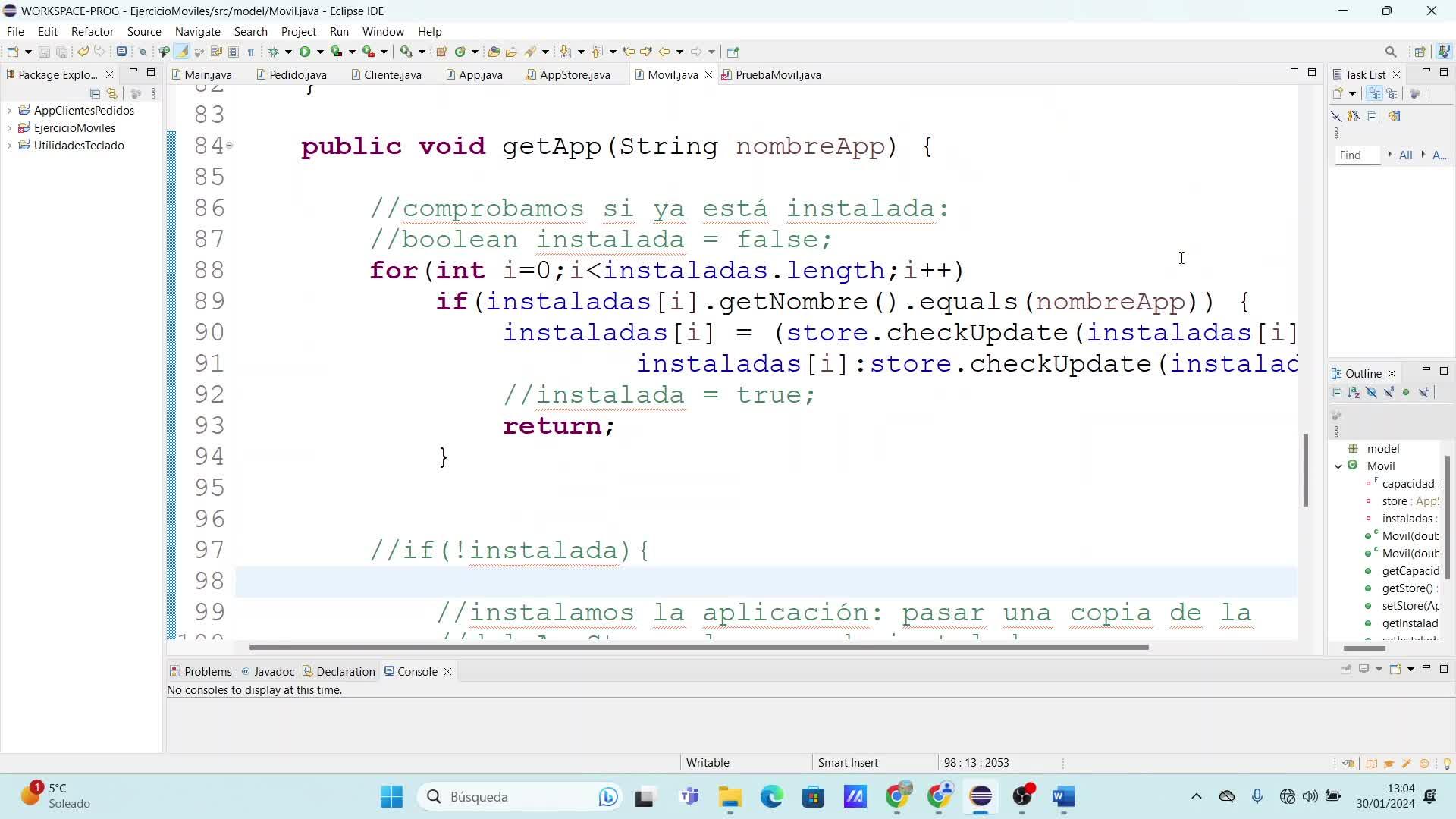This screenshot has height=819, width=1456.
Task: Switch to the AppStore.java editor tab
Action: tap(574, 74)
